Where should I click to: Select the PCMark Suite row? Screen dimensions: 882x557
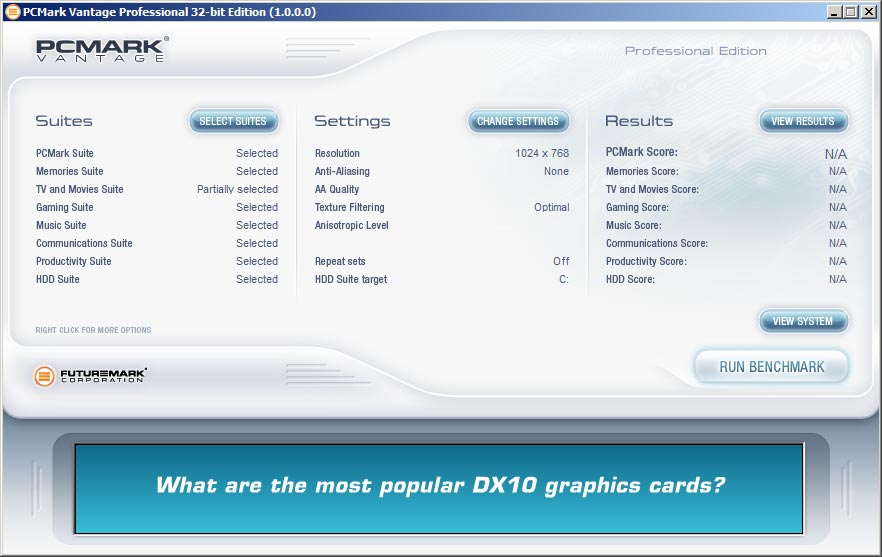click(157, 153)
